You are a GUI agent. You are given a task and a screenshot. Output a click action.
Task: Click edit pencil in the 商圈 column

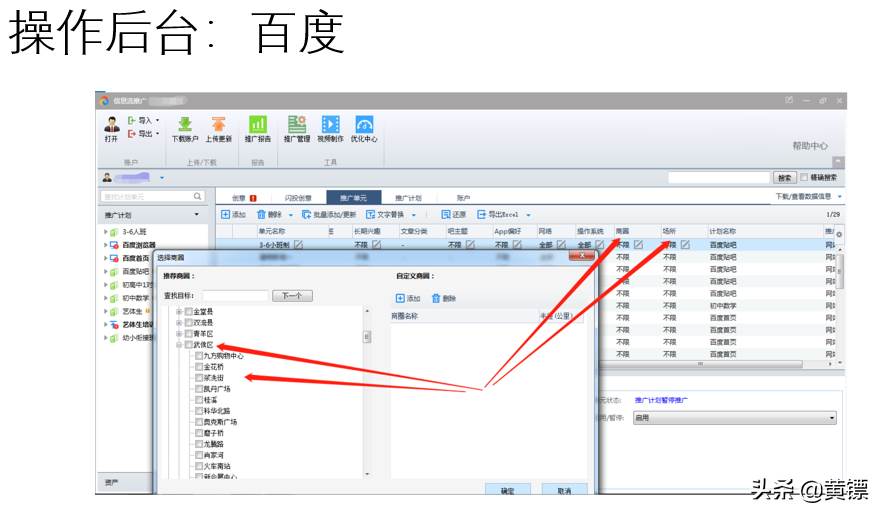click(638, 244)
